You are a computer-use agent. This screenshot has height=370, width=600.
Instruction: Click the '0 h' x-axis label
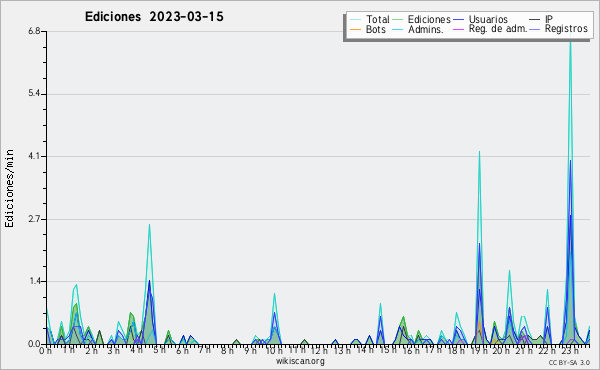(x=45, y=350)
